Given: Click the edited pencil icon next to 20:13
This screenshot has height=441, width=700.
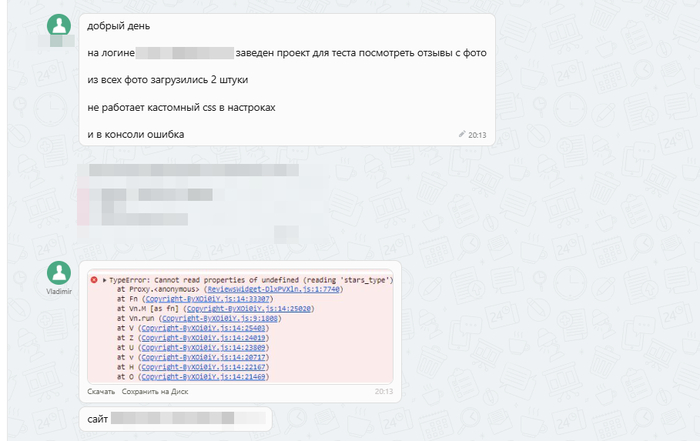Looking at the screenshot, I should [462, 133].
